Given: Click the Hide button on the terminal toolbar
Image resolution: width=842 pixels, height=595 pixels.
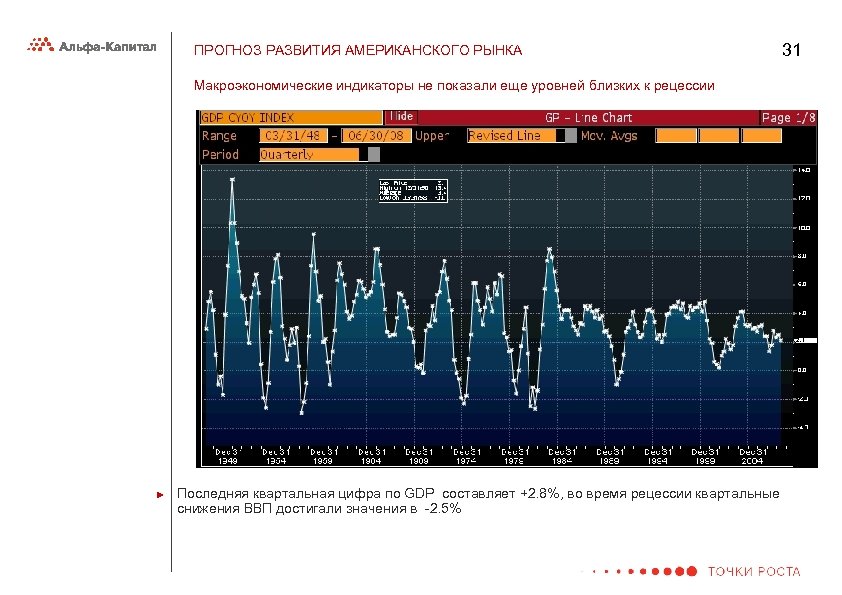Looking at the screenshot, I should (x=400, y=116).
